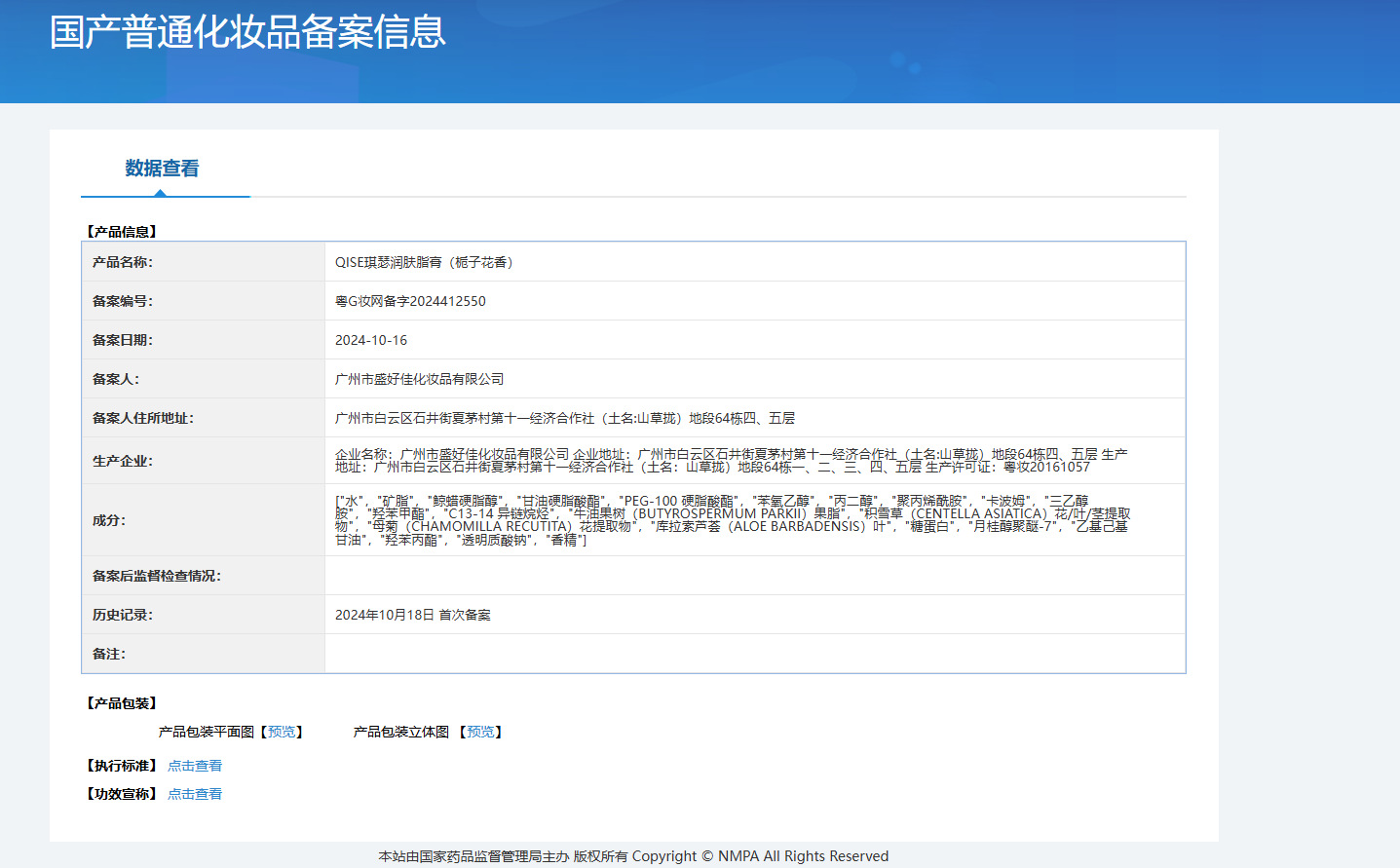
Task: Open 预览 link for 产品包装平面图
Action: (282, 732)
